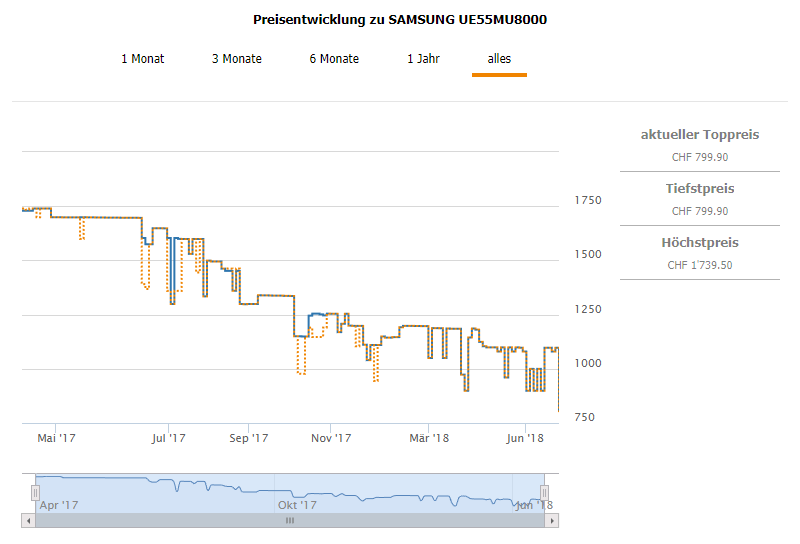Viewport: 800px width, 544px height.
Task: Click the 1750 y-axis label
Action: coord(588,201)
